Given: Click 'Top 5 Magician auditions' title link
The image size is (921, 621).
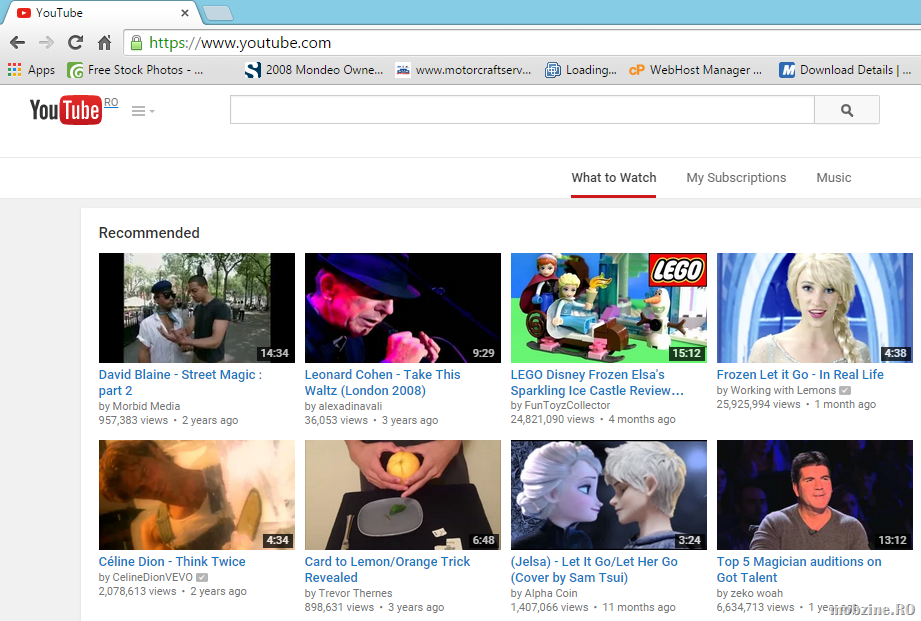Looking at the screenshot, I should tap(799, 569).
